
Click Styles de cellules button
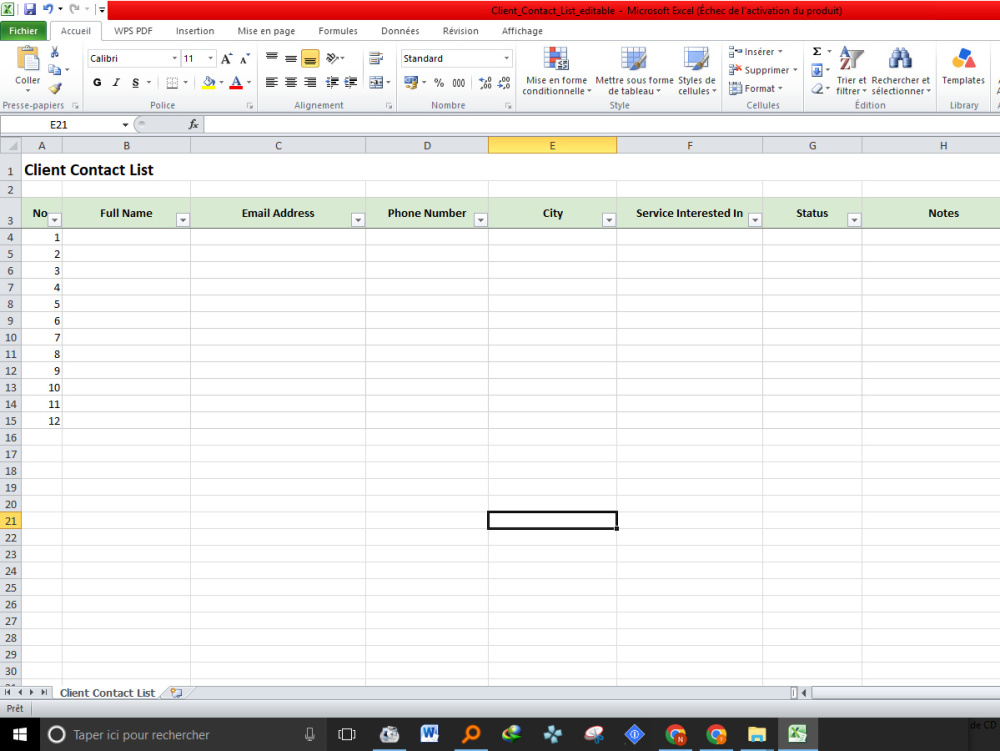click(696, 71)
